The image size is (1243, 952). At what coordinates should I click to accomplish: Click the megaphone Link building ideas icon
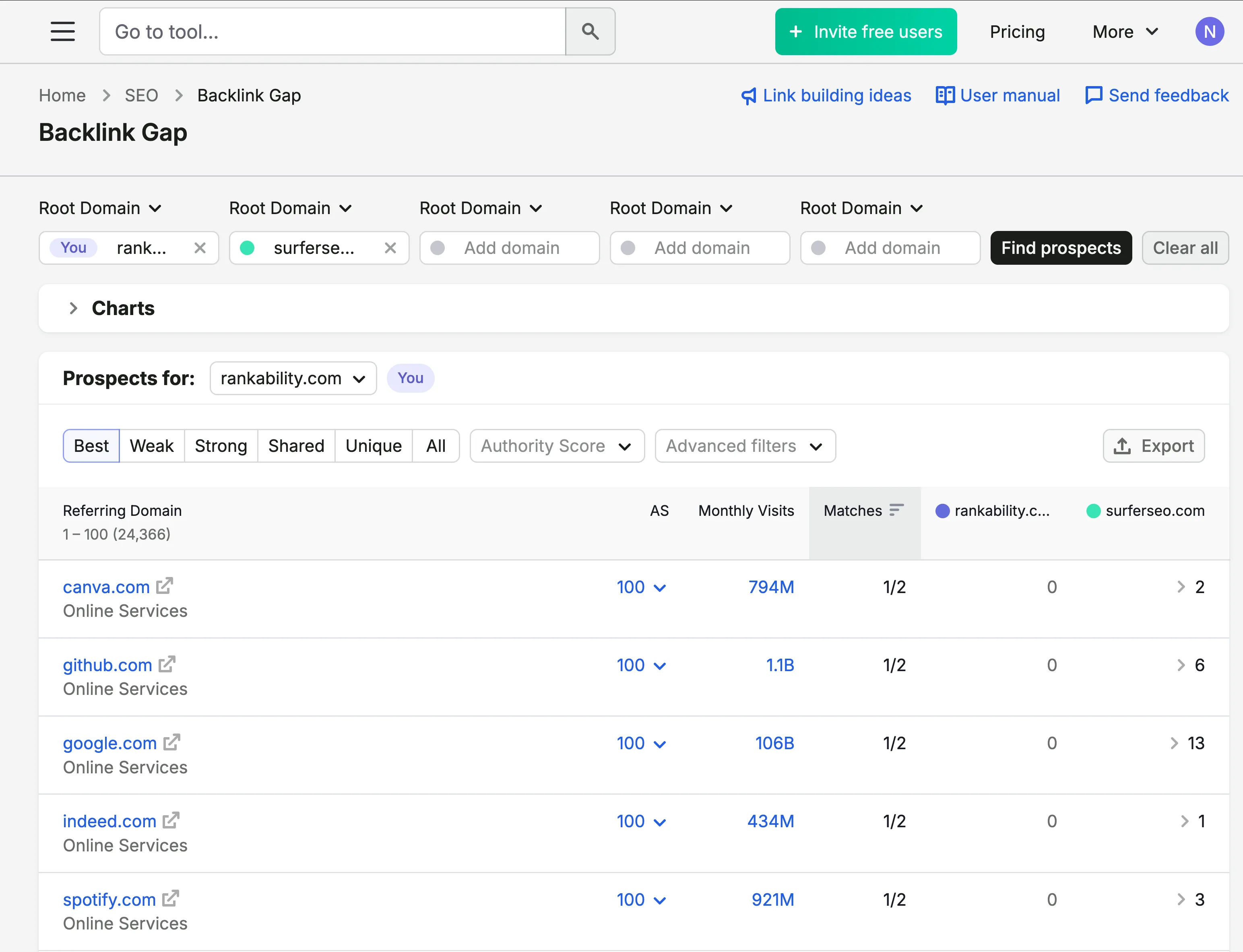pyautogui.click(x=749, y=96)
